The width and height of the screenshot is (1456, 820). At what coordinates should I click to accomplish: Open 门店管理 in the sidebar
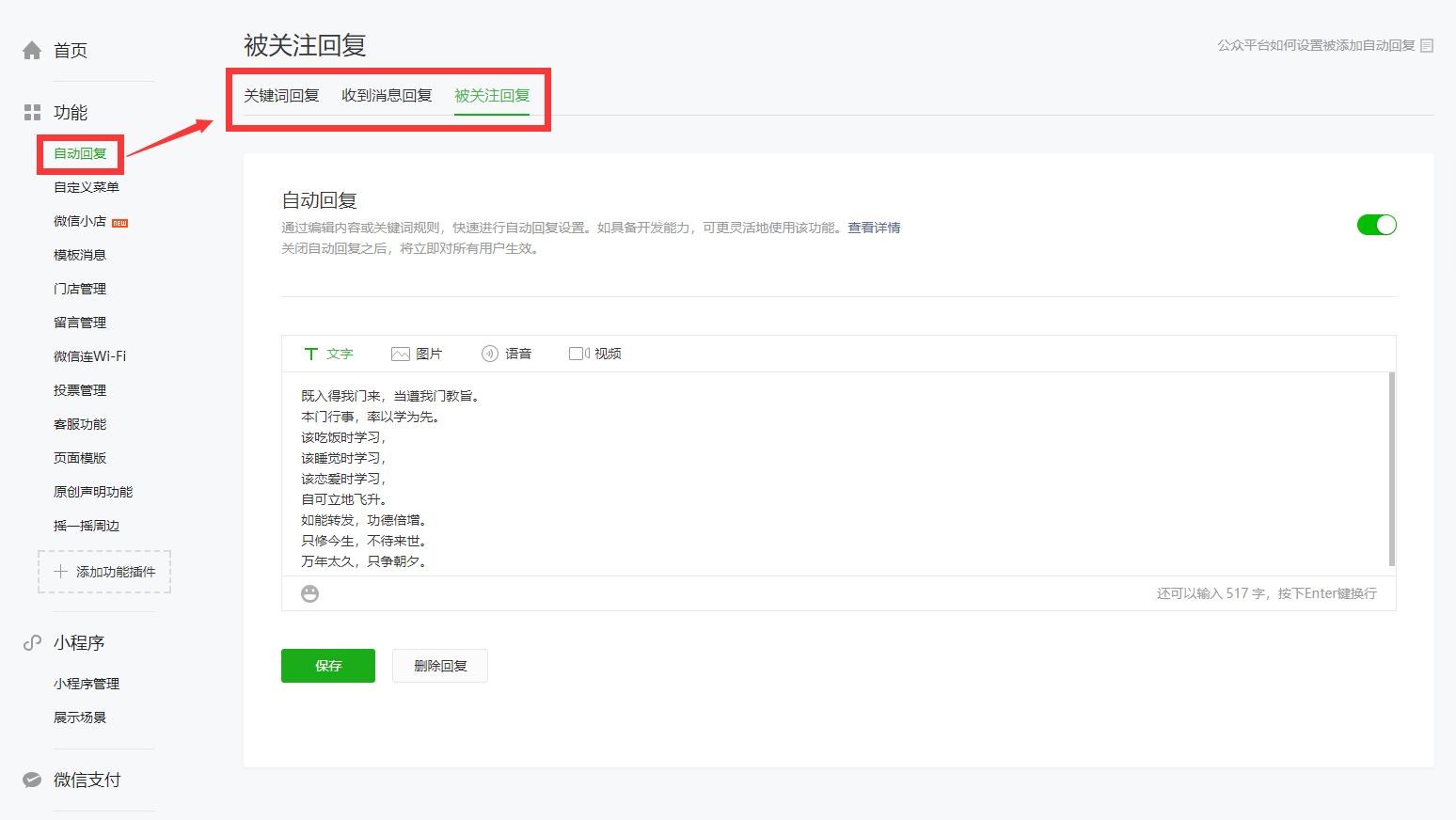80,289
